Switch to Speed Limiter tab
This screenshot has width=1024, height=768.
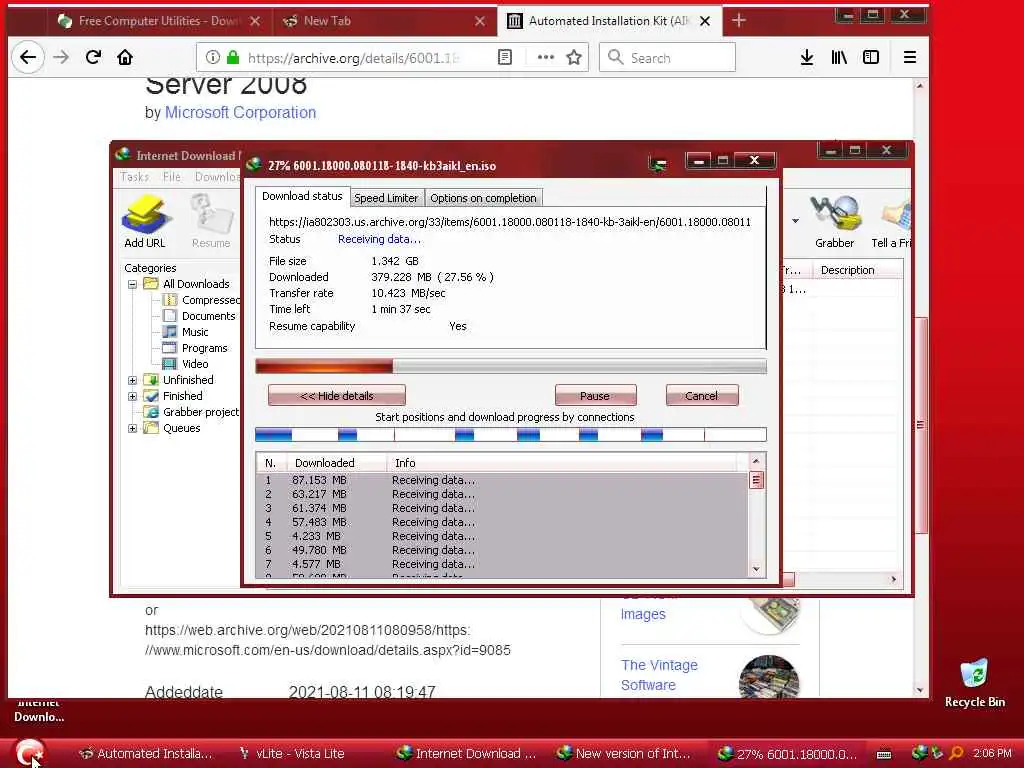[386, 198]
